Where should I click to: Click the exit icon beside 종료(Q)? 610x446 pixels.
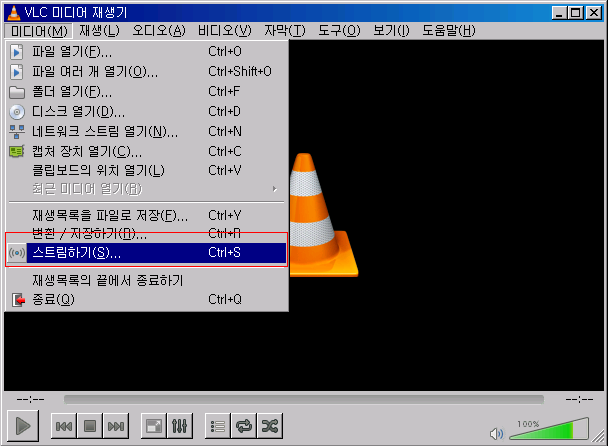[x=18, y=300]
